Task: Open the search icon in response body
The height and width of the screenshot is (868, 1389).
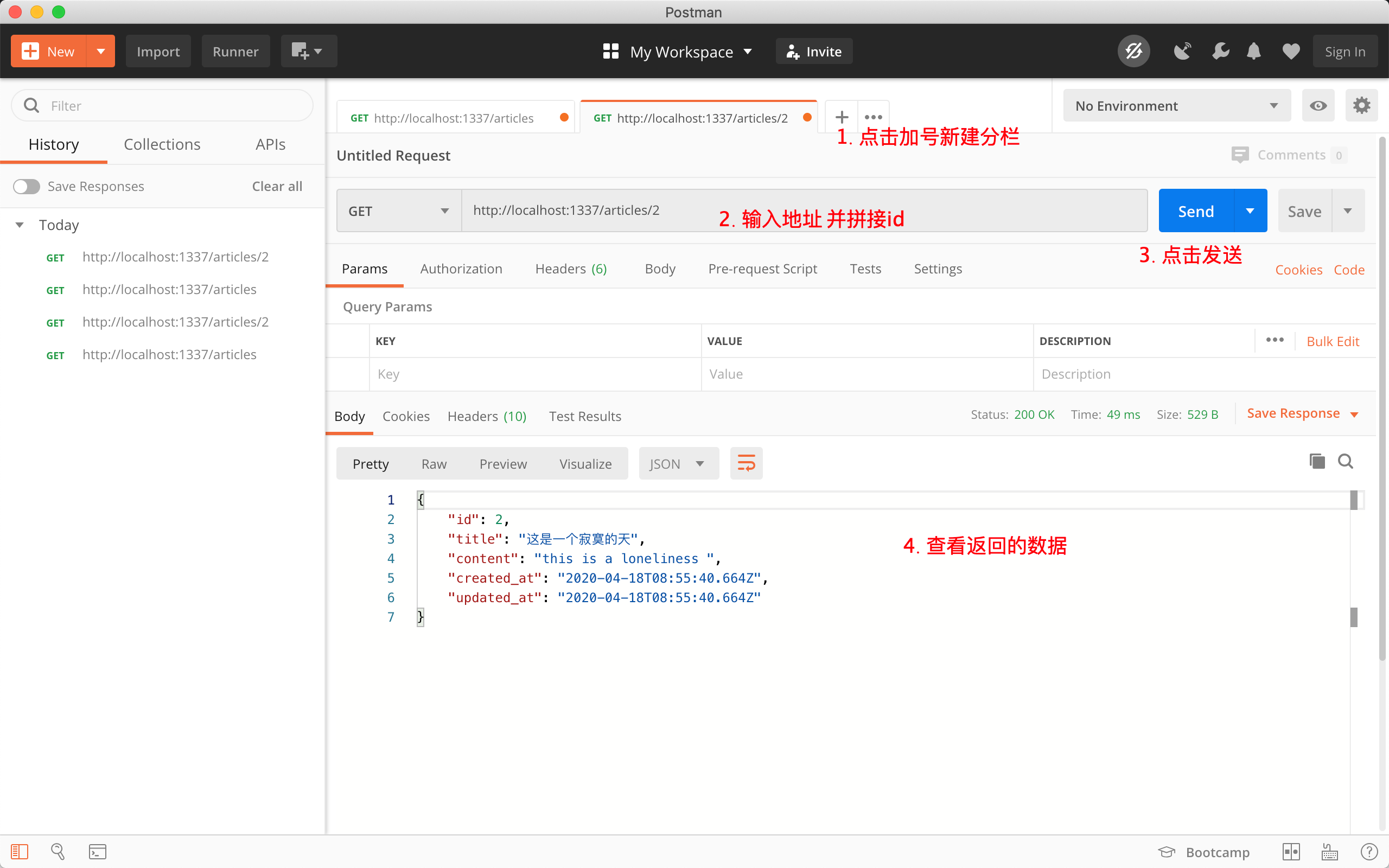Action: point(1346,461)
